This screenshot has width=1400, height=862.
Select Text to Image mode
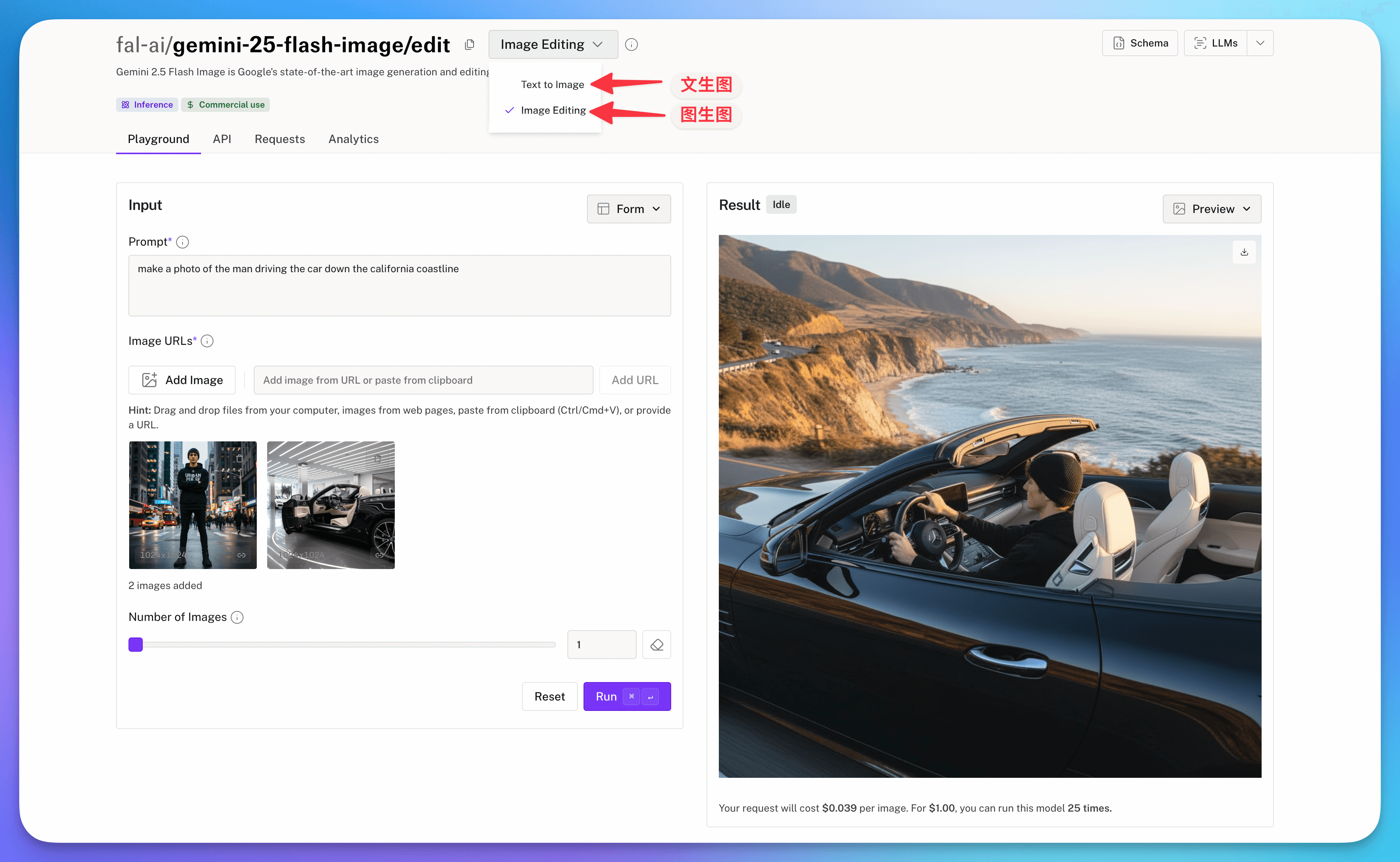pyautogui.click(x=552, y=84)
